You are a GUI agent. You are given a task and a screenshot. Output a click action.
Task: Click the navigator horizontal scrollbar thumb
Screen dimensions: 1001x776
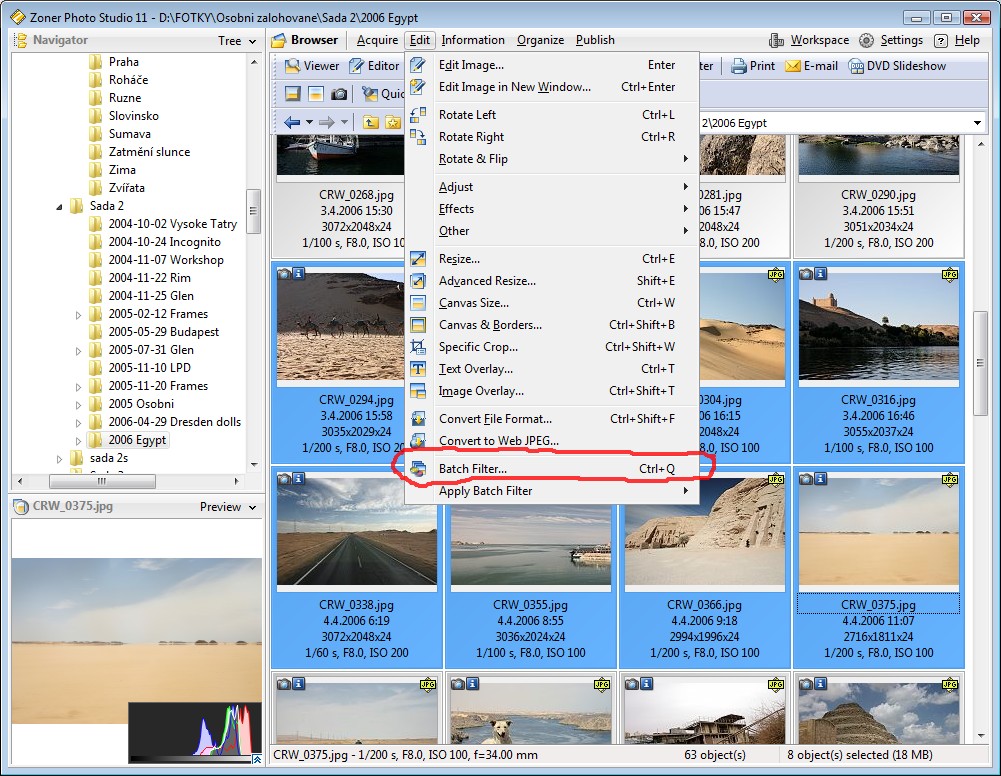[102, 481]
